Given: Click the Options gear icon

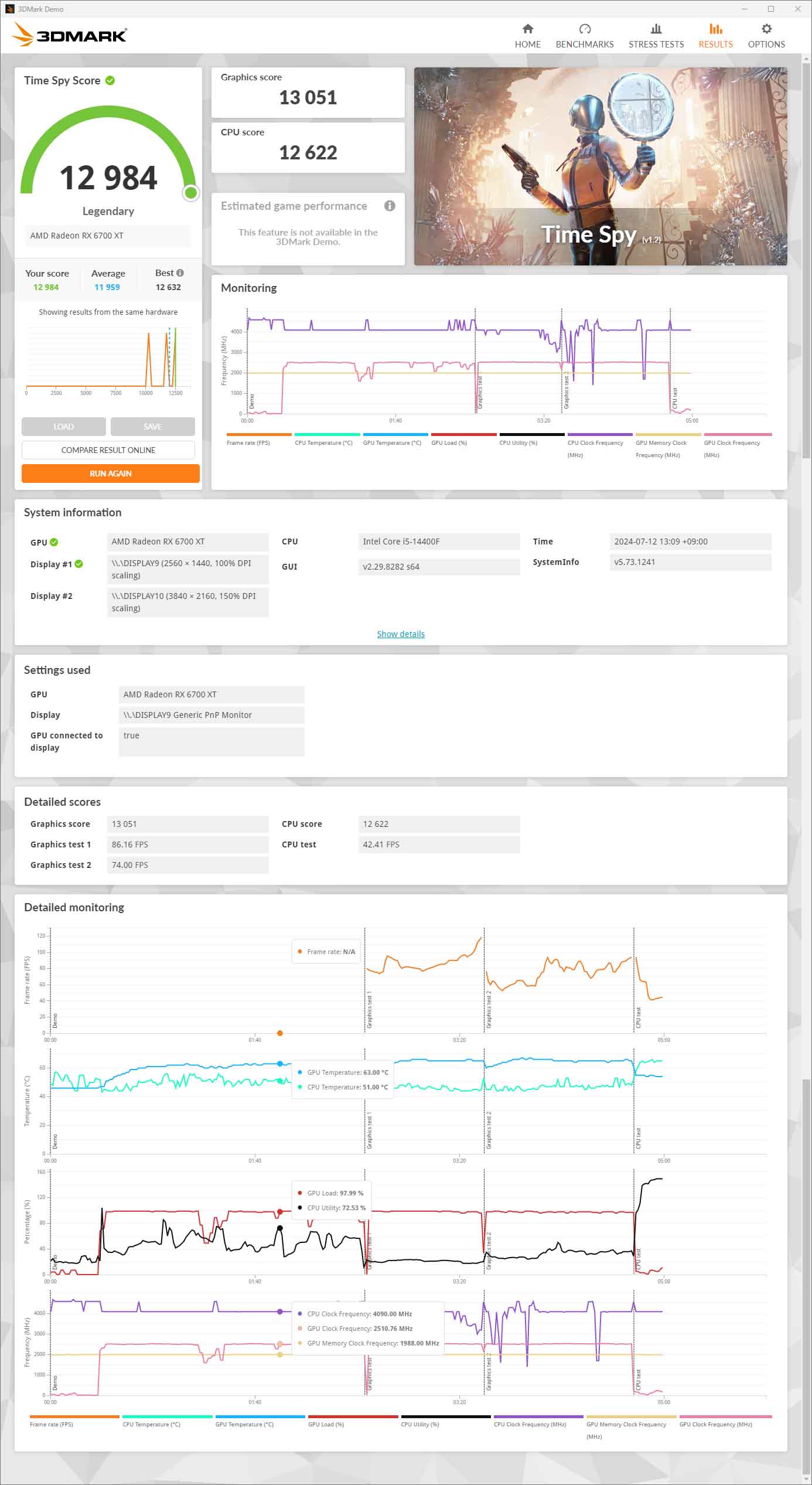Looking at the screenshot, I should (x=766, y=29).
